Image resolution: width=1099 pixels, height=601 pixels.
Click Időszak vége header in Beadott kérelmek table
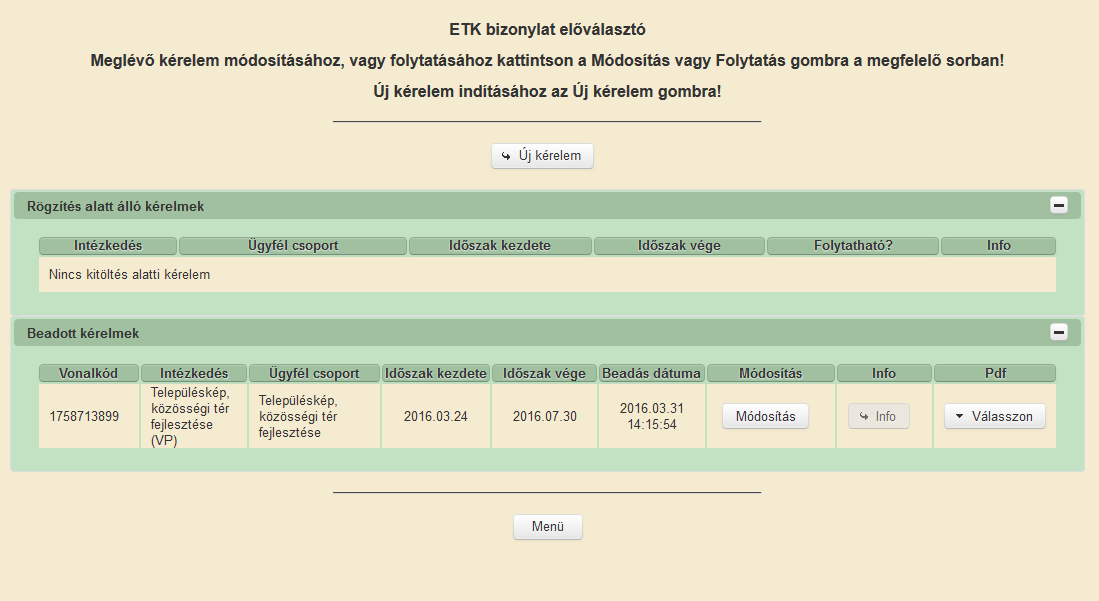545,373
